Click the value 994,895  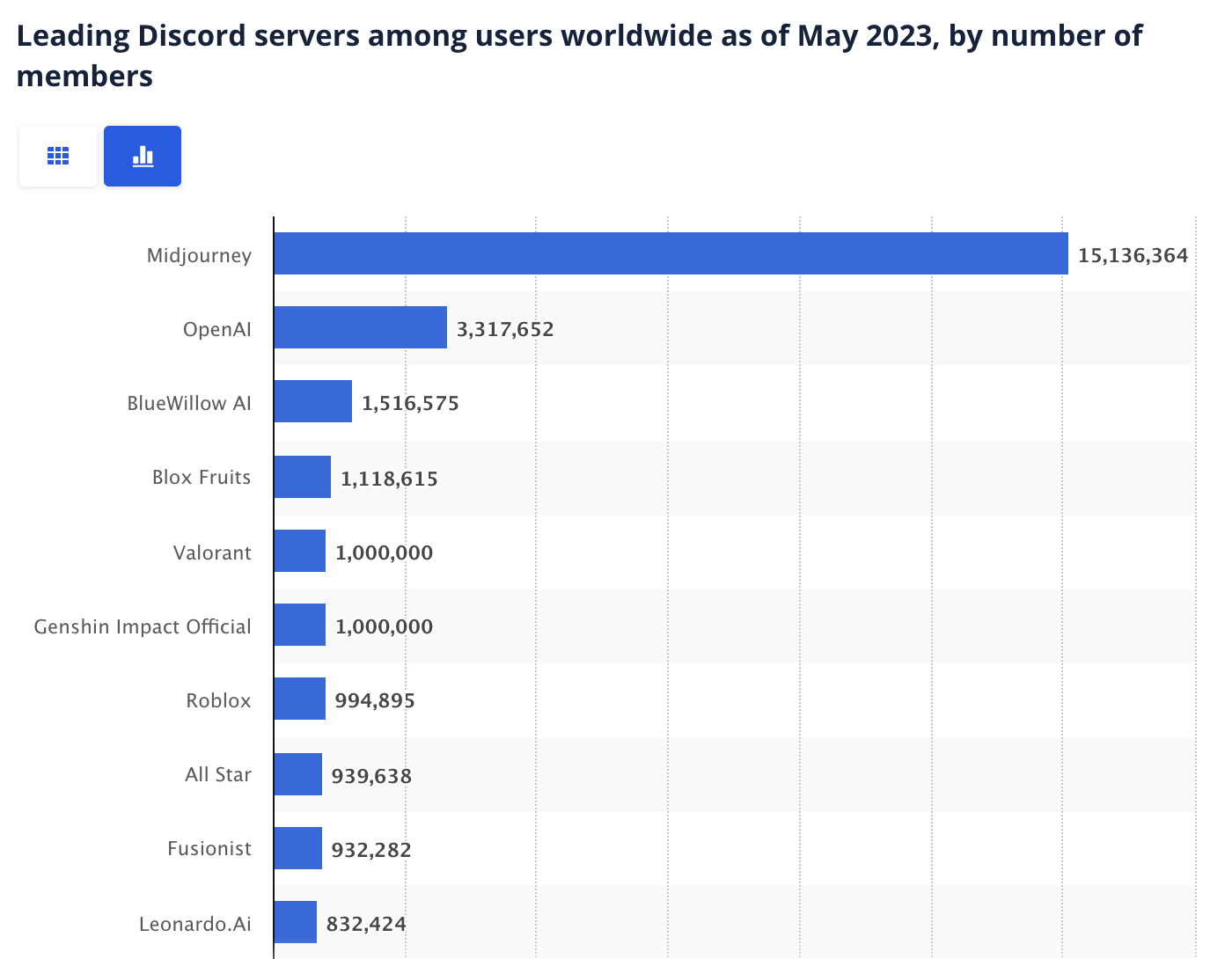coord(375,700)
